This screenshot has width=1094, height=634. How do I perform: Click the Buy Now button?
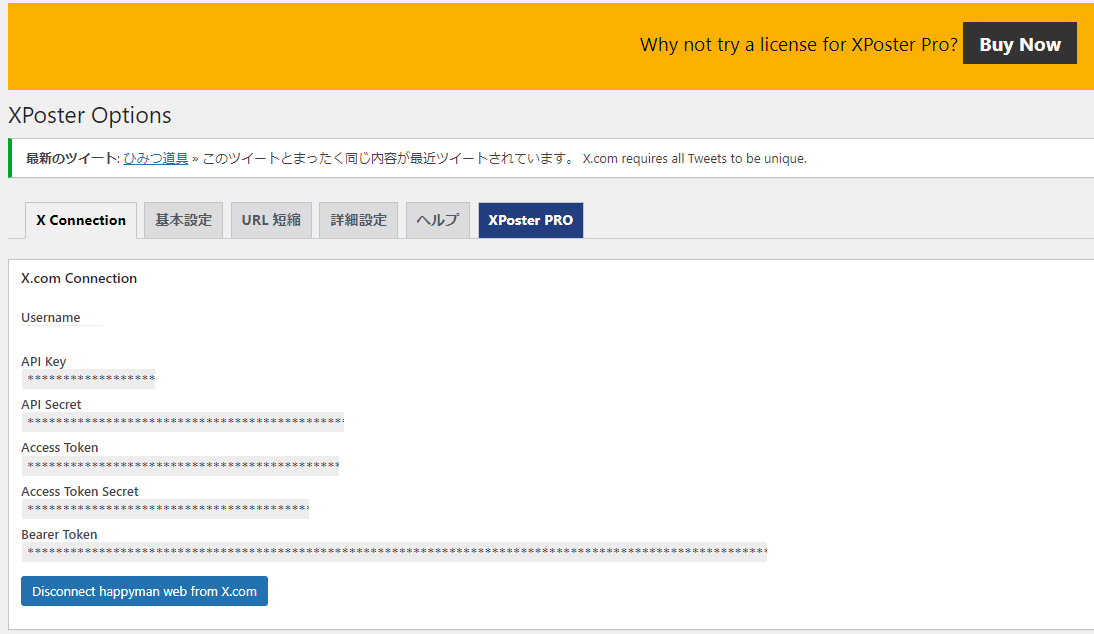click(x=1019, y=44)
